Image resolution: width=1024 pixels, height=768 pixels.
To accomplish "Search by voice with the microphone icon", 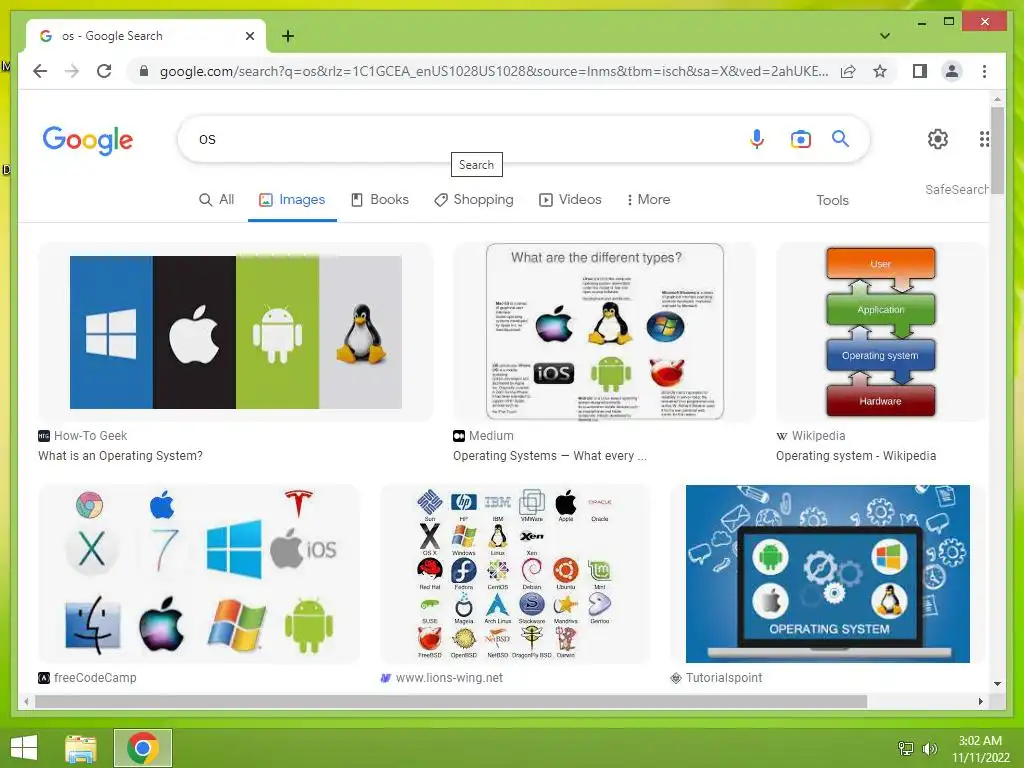I will pos(756,139).
